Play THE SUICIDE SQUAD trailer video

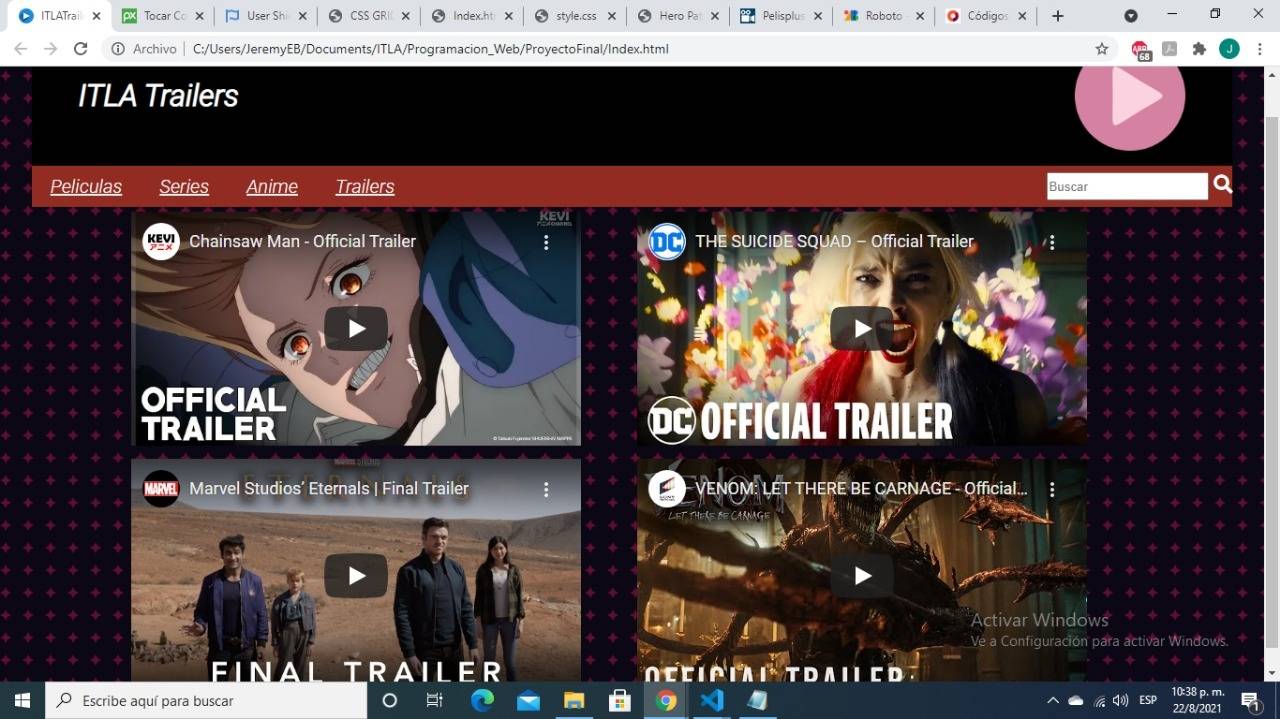pyautogui.click(x=862, y=329)
